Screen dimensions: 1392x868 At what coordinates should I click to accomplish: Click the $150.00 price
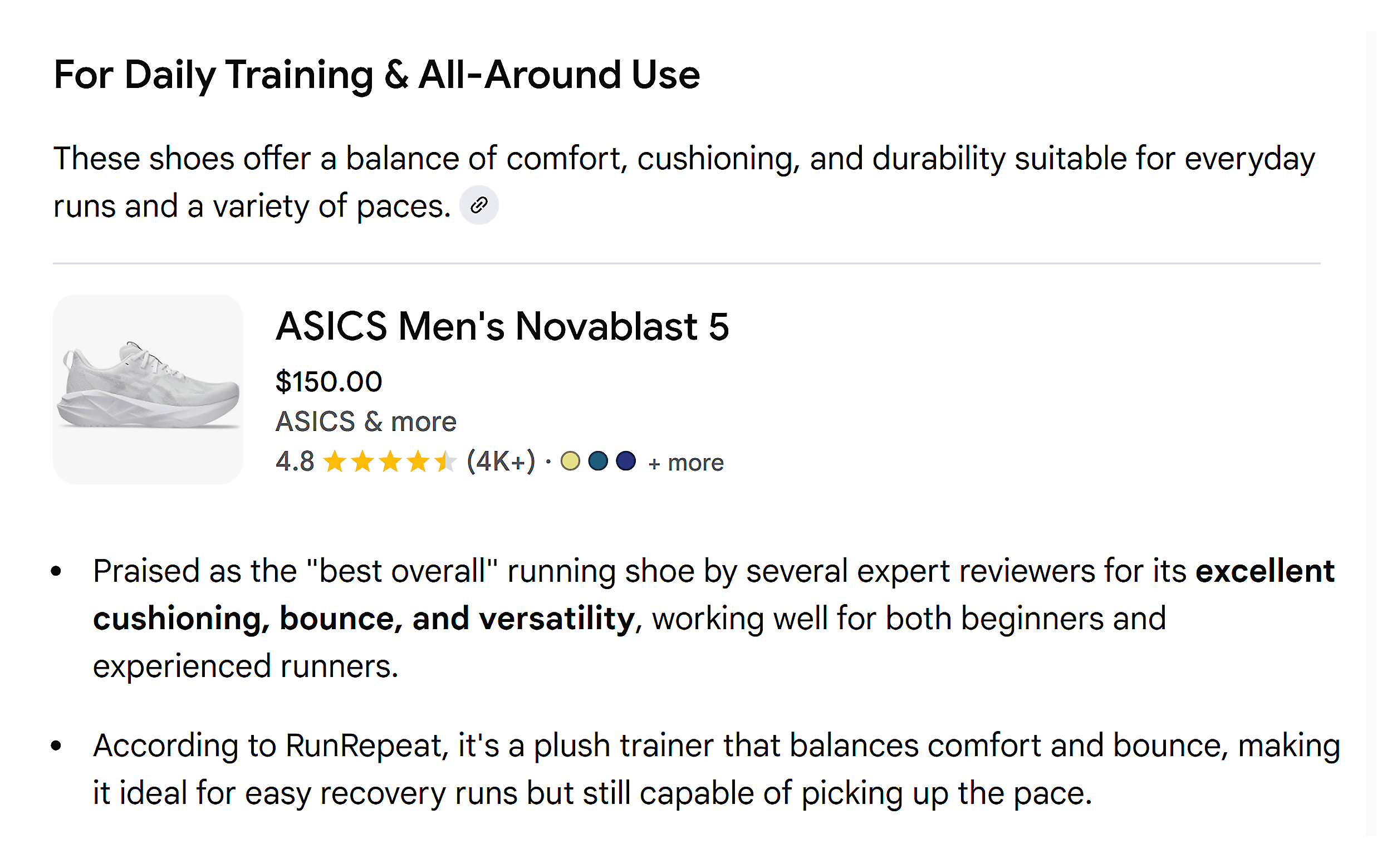[x=328, y=380]
